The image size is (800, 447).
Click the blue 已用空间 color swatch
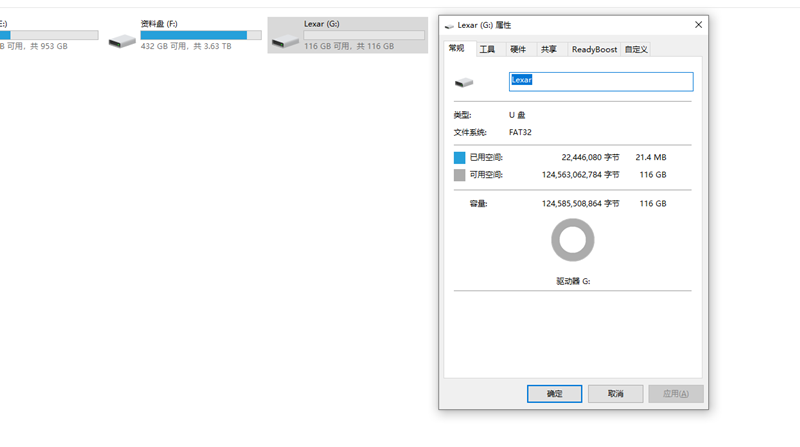pos(459,158)
